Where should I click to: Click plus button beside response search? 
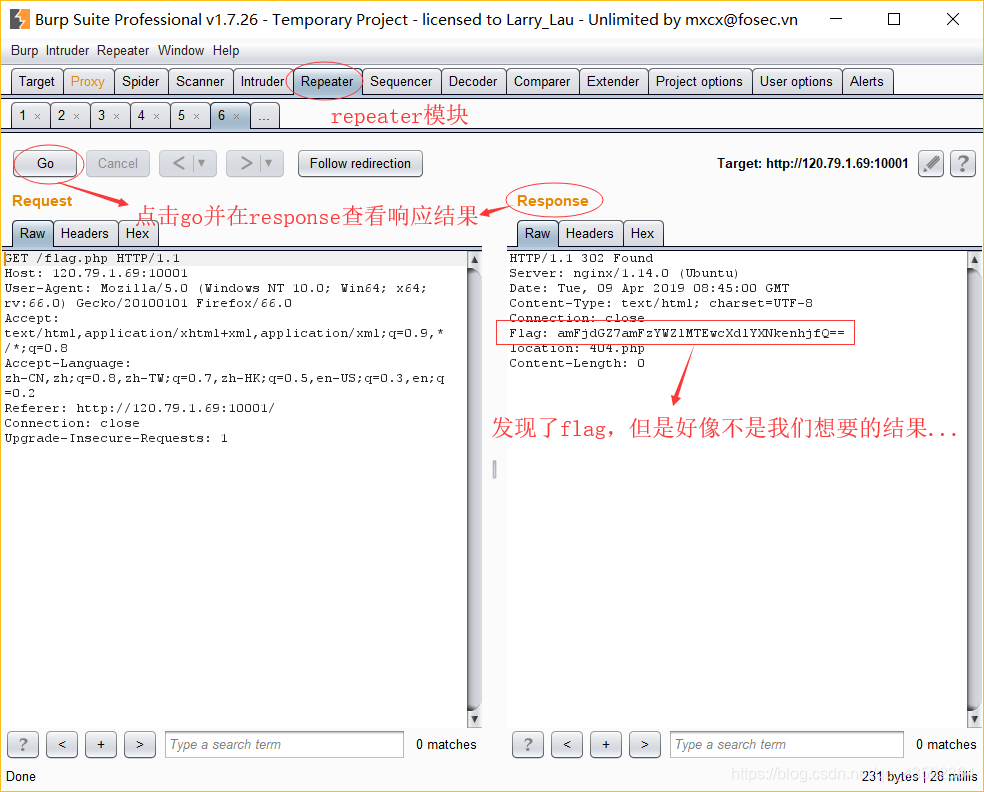[606, 745]
